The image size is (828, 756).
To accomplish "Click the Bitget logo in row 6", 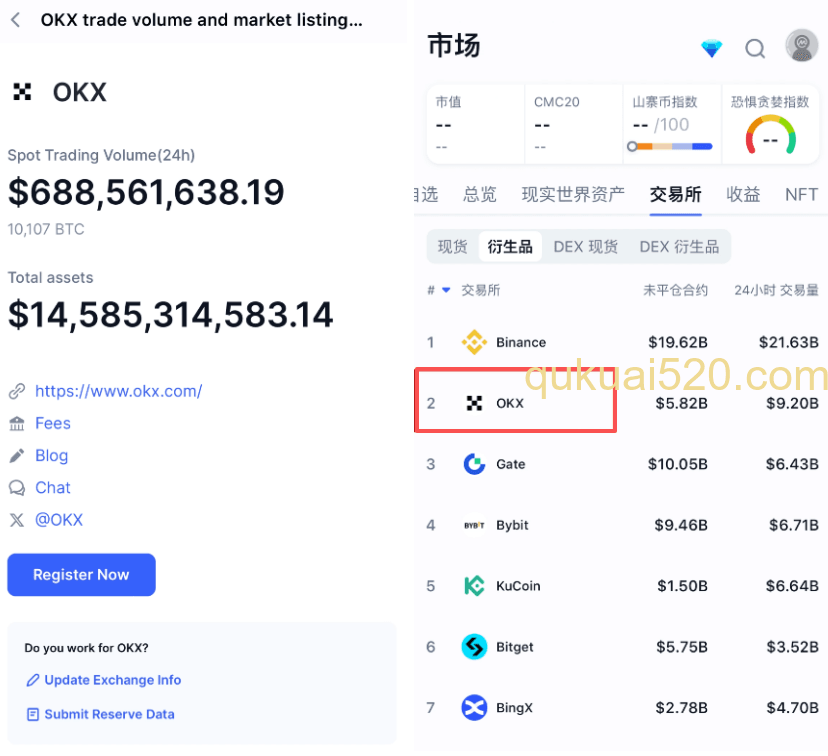I will [474, 647].
